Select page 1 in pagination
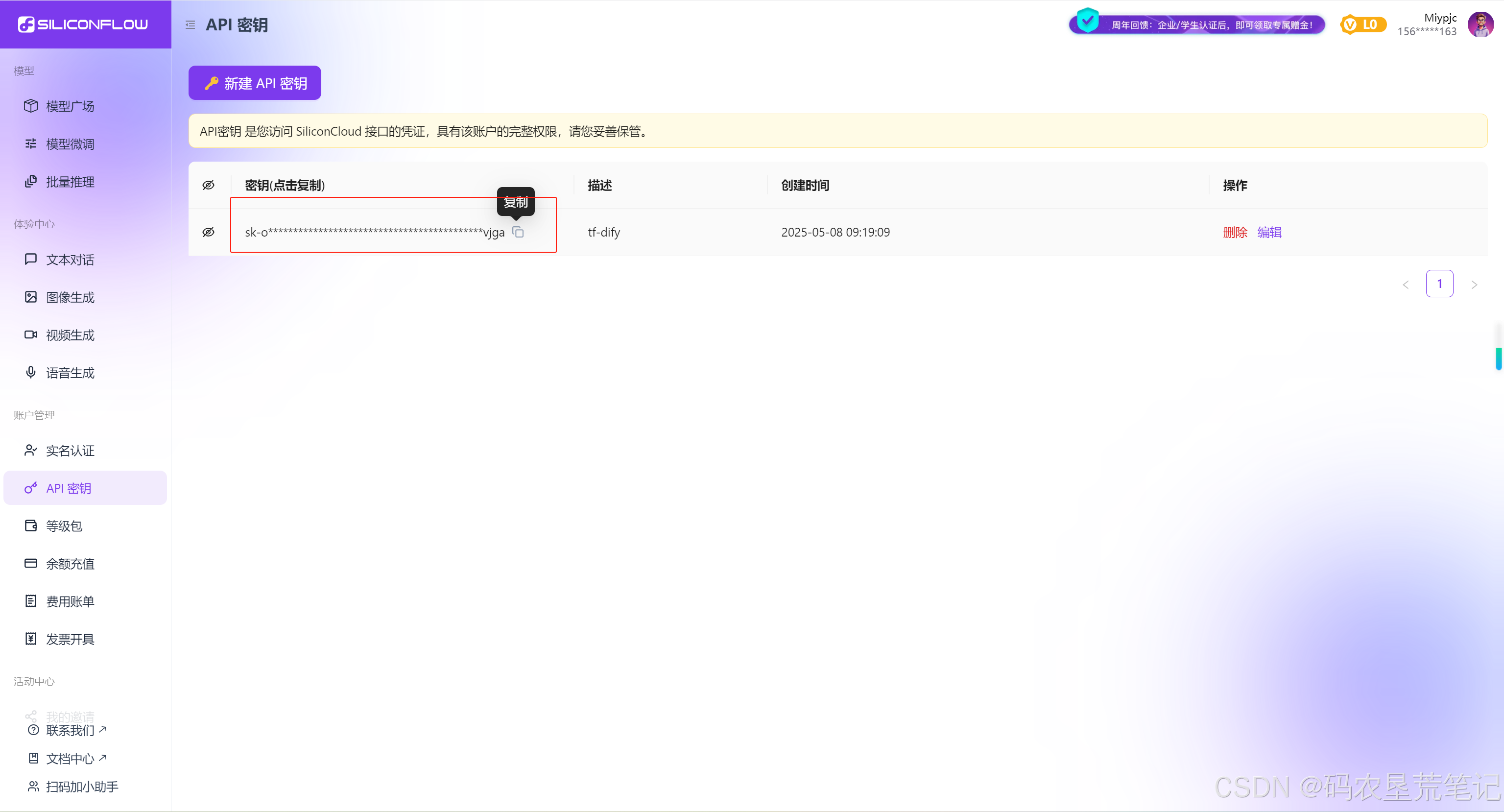The image size is (1504, 812). coord(1439,284)
